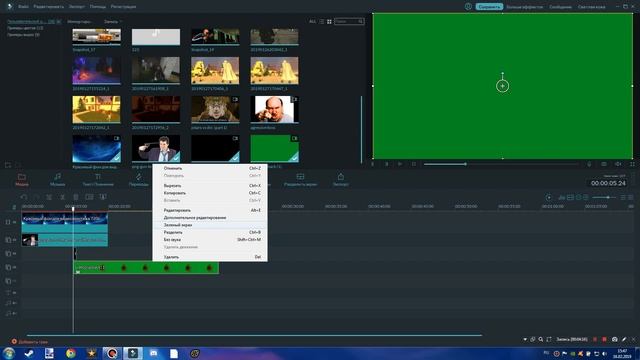Image resolution: width=640 pixels, height=360 pixels.
Task: Open the Сообщения link in the title bar
Action: tap(560, 7)
